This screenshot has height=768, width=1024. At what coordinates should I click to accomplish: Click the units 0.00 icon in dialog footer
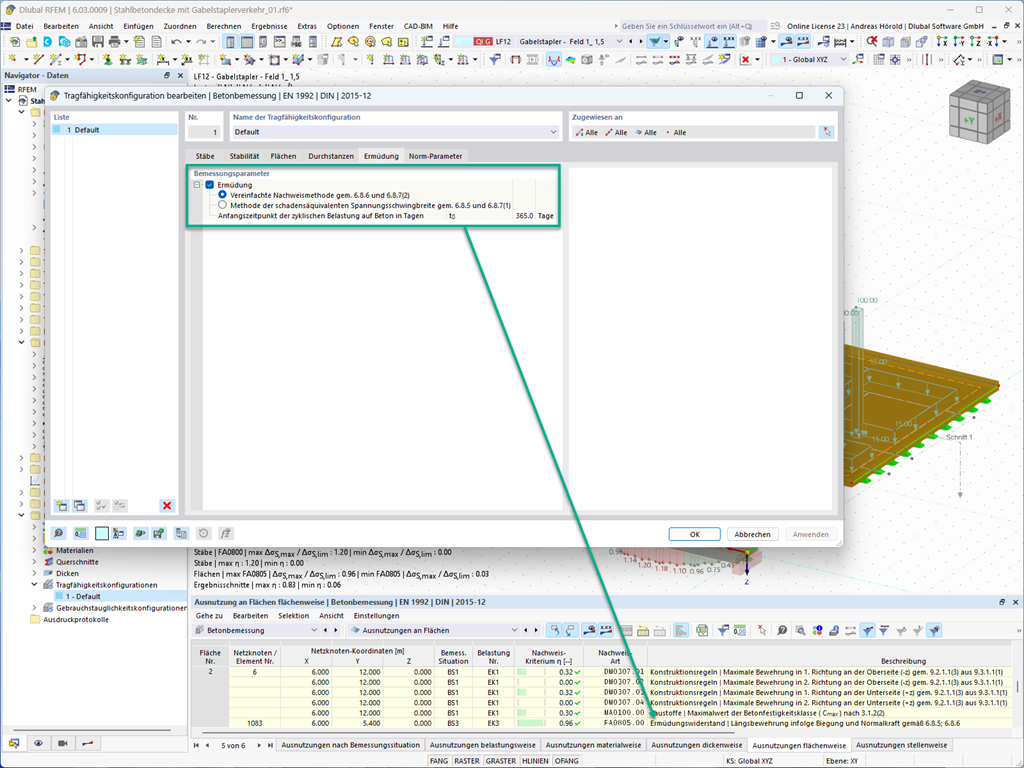click(80, 534)
